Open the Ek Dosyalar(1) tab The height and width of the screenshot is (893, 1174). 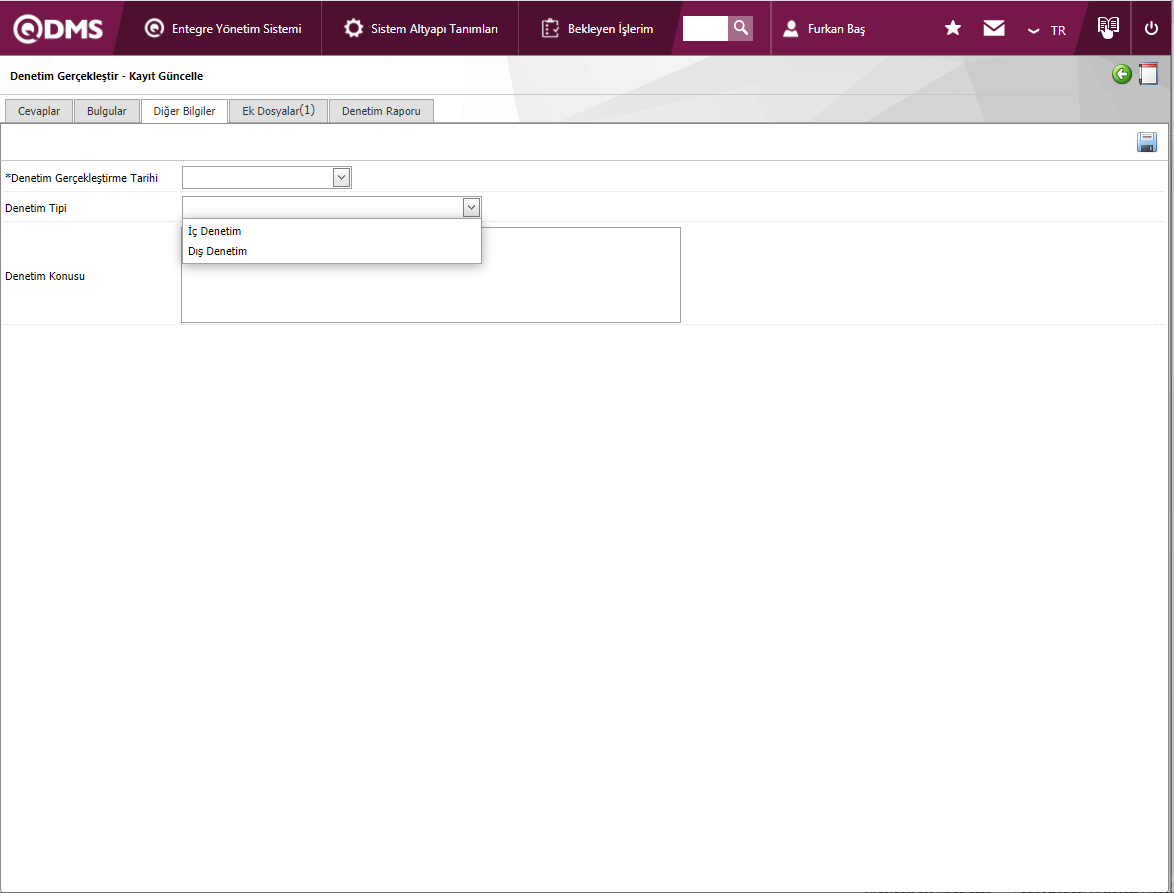coord(278,111)
